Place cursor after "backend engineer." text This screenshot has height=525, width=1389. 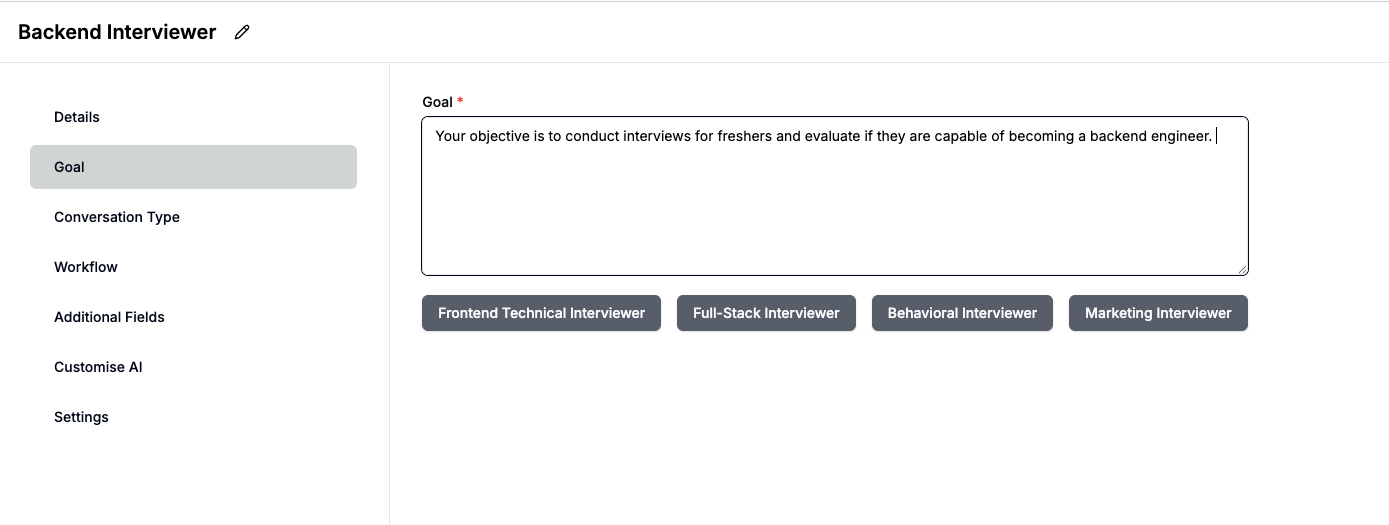[x=1215, y=136]
